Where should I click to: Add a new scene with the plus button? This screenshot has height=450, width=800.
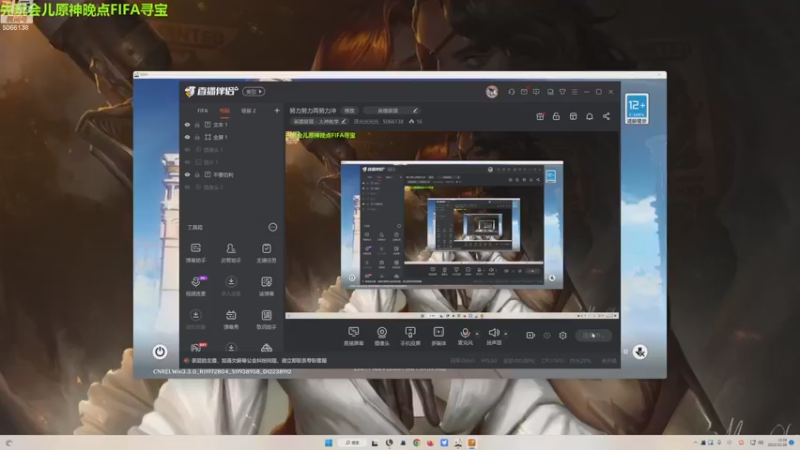click(277, 110)
